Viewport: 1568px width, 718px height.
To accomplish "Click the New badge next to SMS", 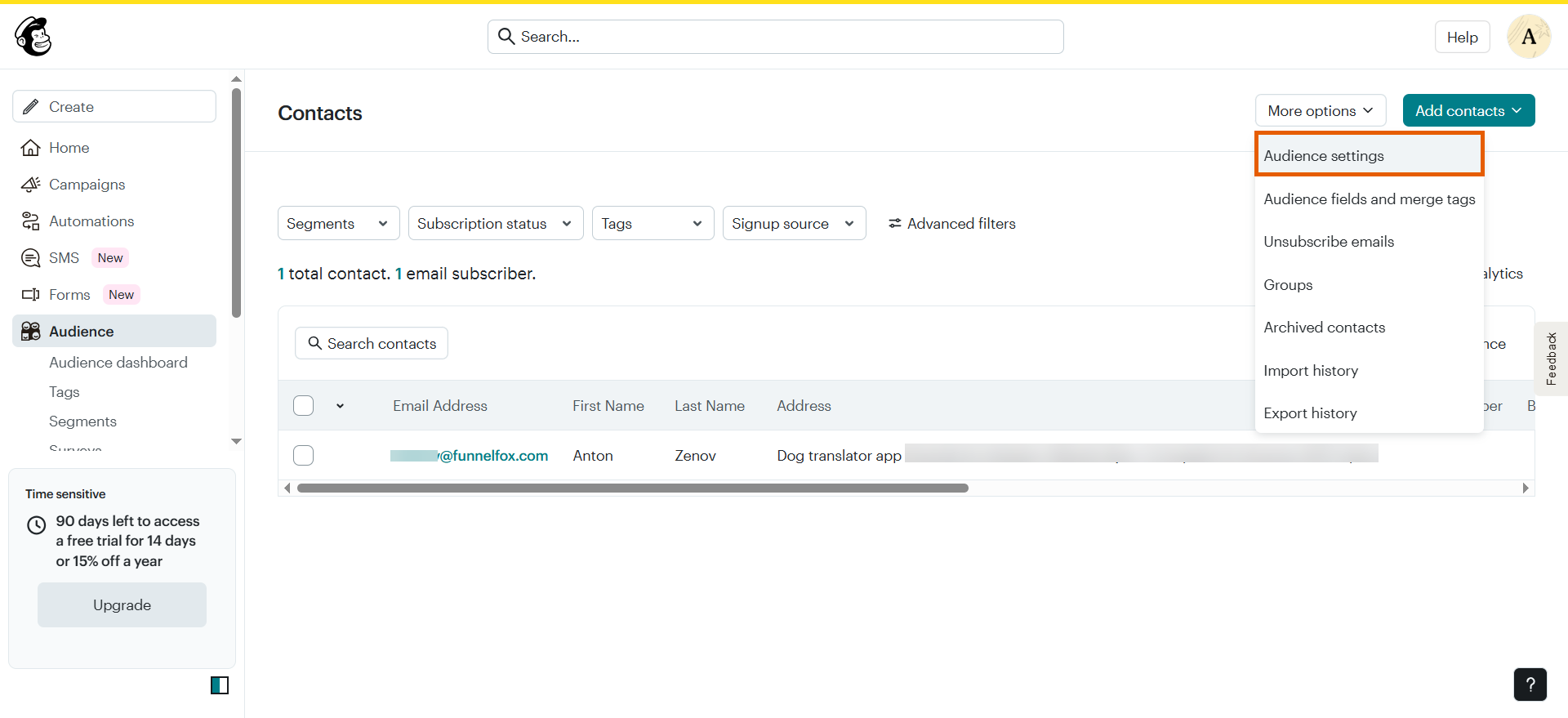I will [110, 258].
